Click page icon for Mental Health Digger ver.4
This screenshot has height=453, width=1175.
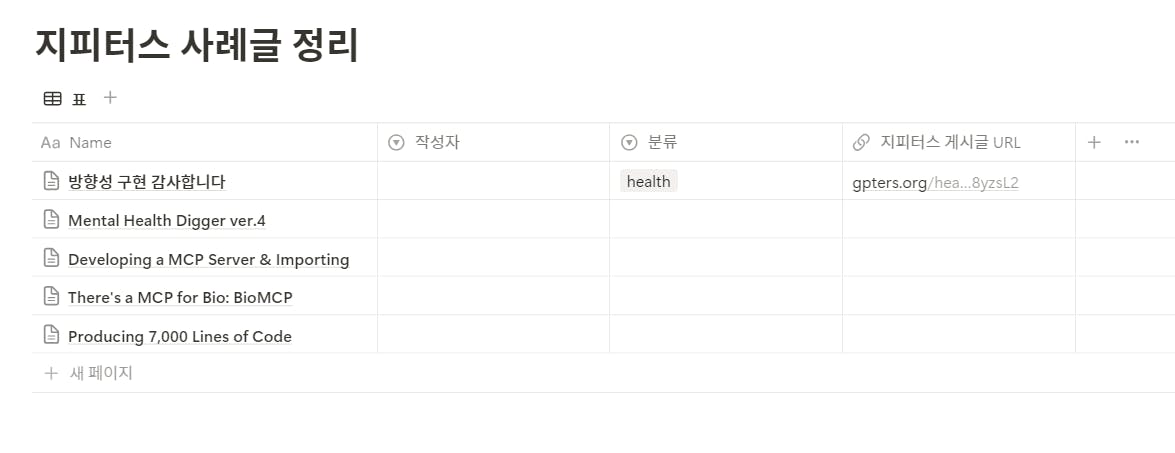point(51,219)
